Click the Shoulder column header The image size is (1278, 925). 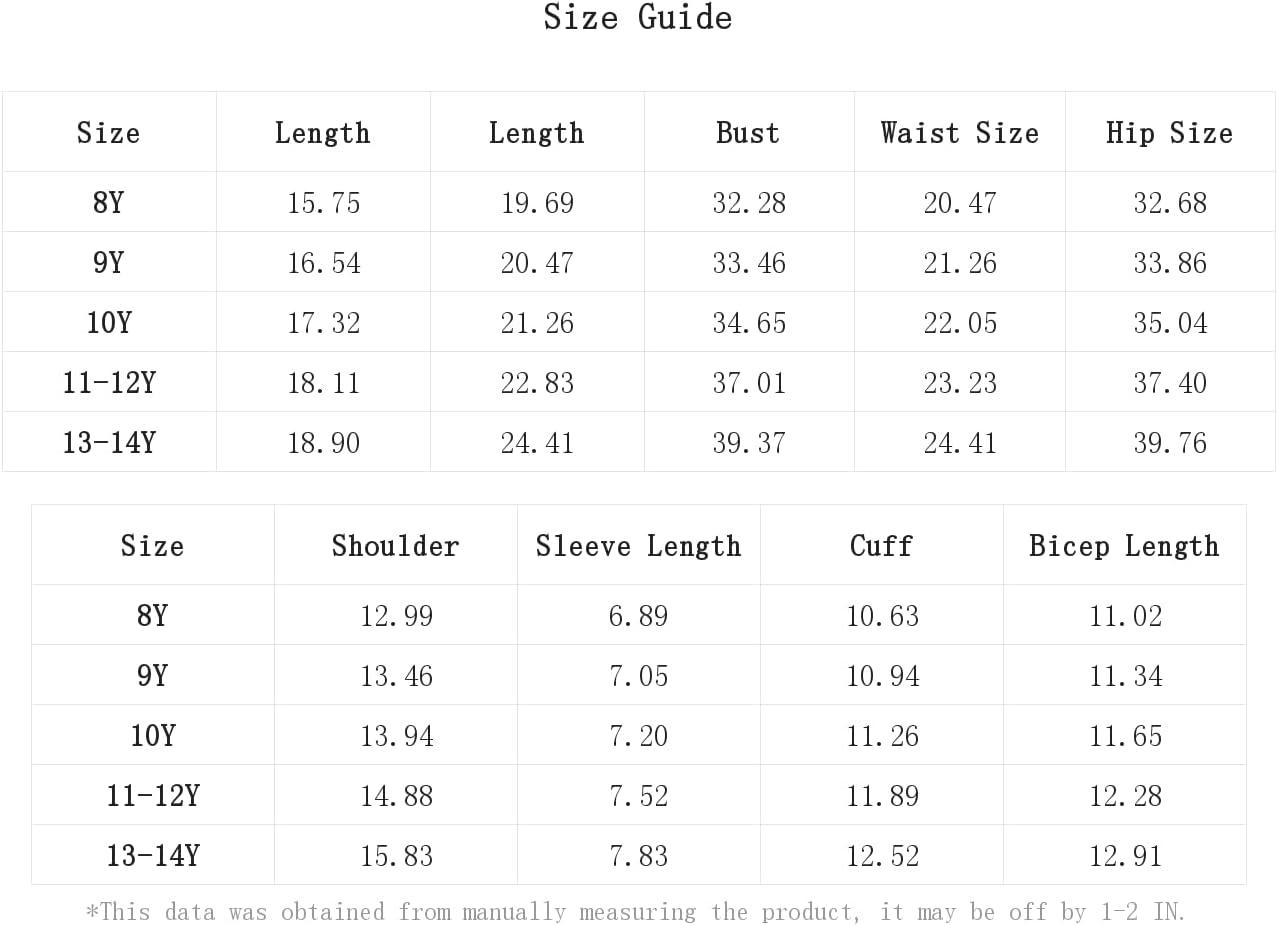coord(395,546)
